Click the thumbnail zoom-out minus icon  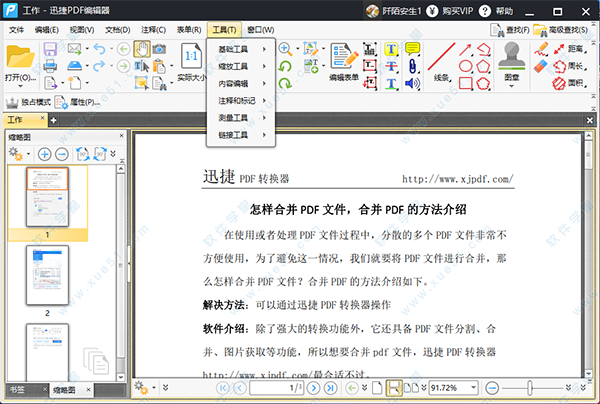[x=61, y=154]
